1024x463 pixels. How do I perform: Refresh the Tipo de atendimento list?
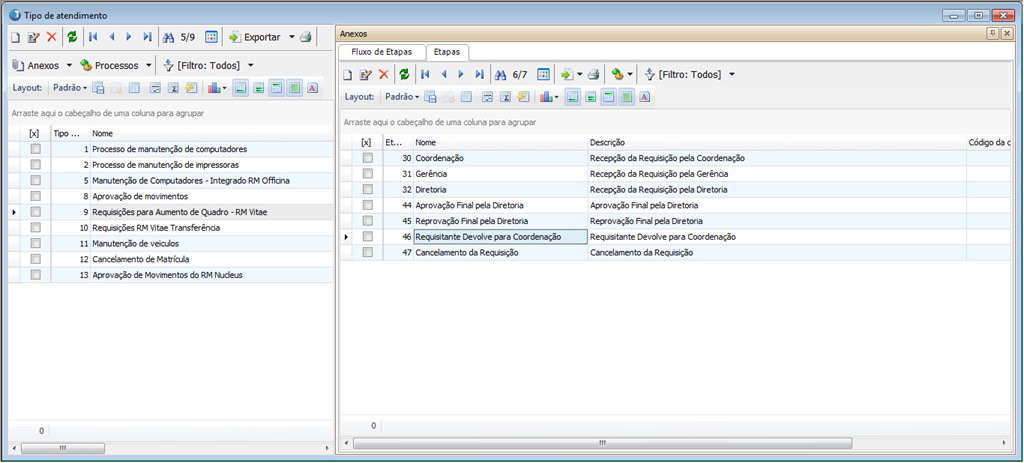[x=72, y=37]
